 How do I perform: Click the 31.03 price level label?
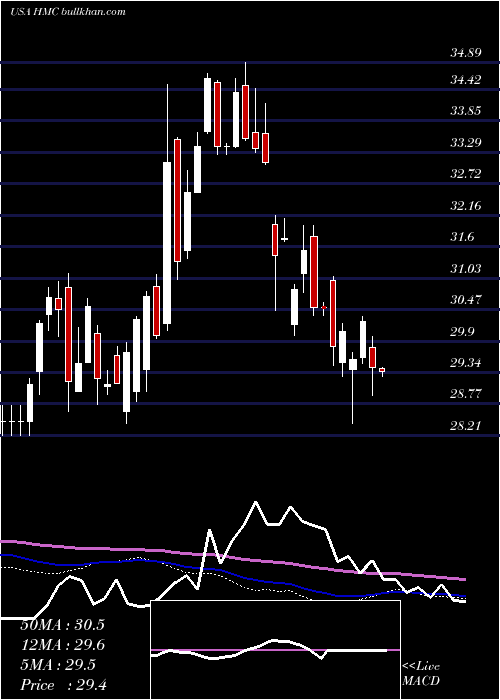point(466,269)
